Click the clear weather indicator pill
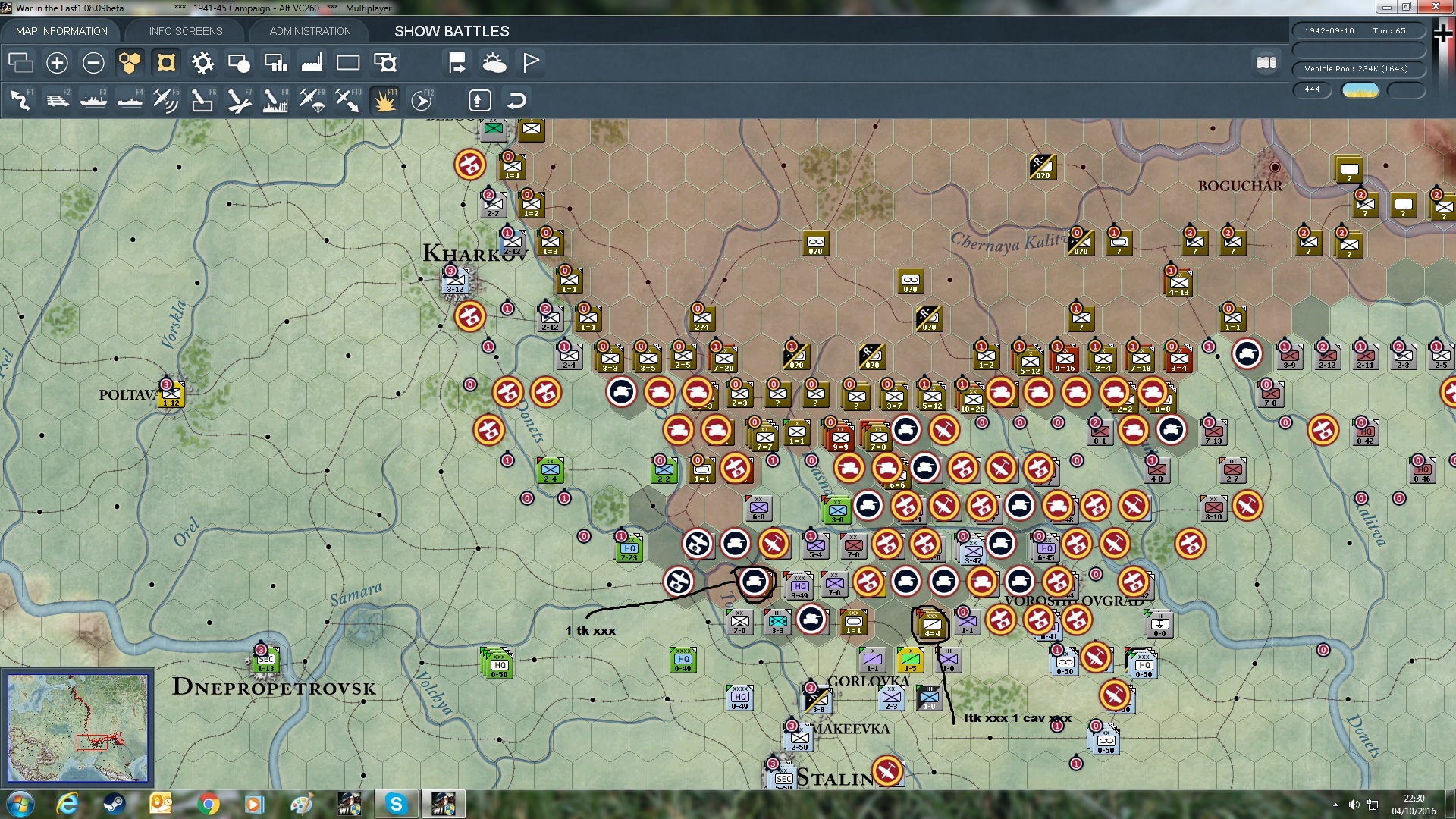 tap(1360, 90)
